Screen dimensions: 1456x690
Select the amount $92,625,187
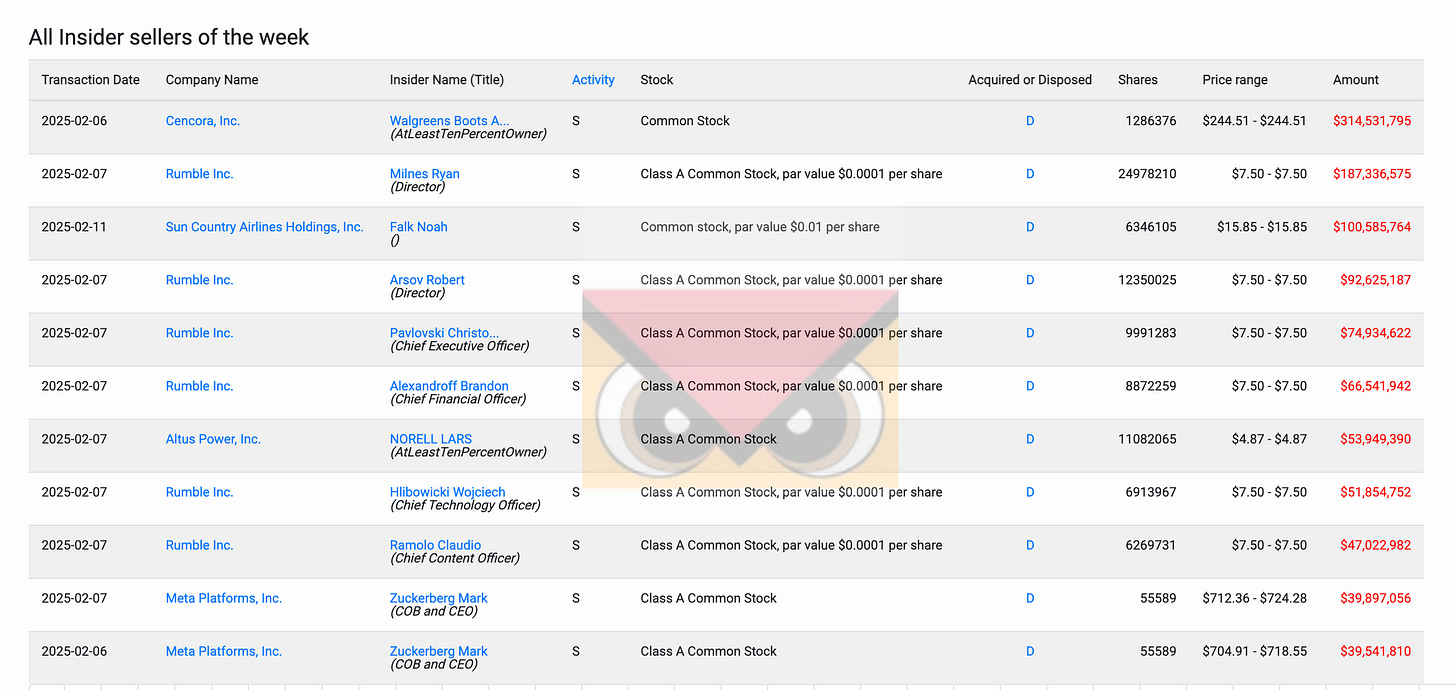(1376, 280)
